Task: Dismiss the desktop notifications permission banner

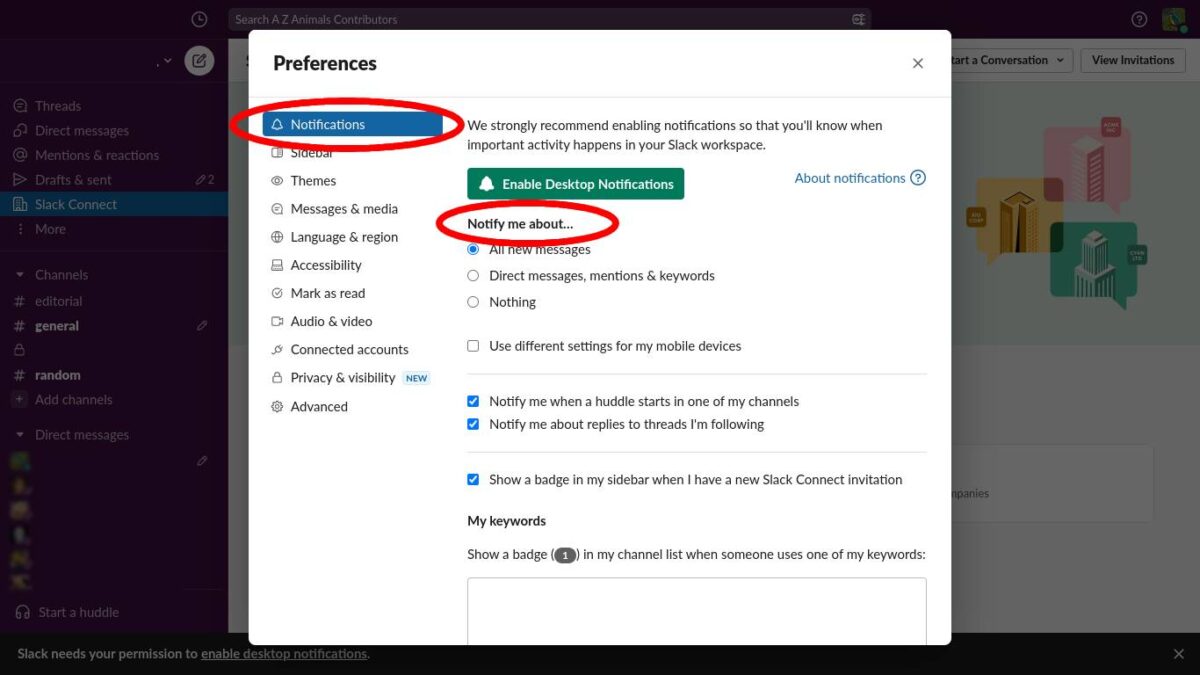Action: [1179, 654]
